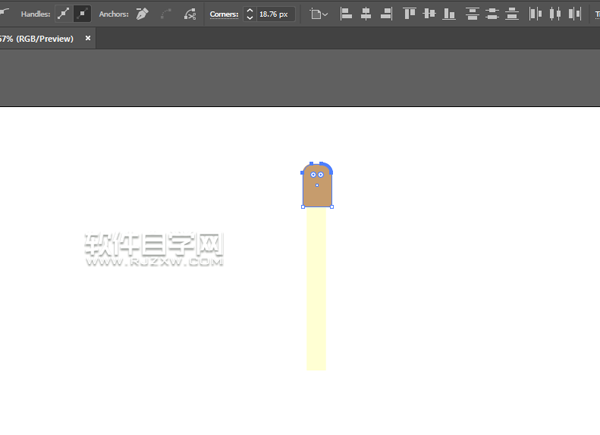This screenshot has height=435, width=600.
Task: Click vertical distribute top icon
Action: point(472,15)
